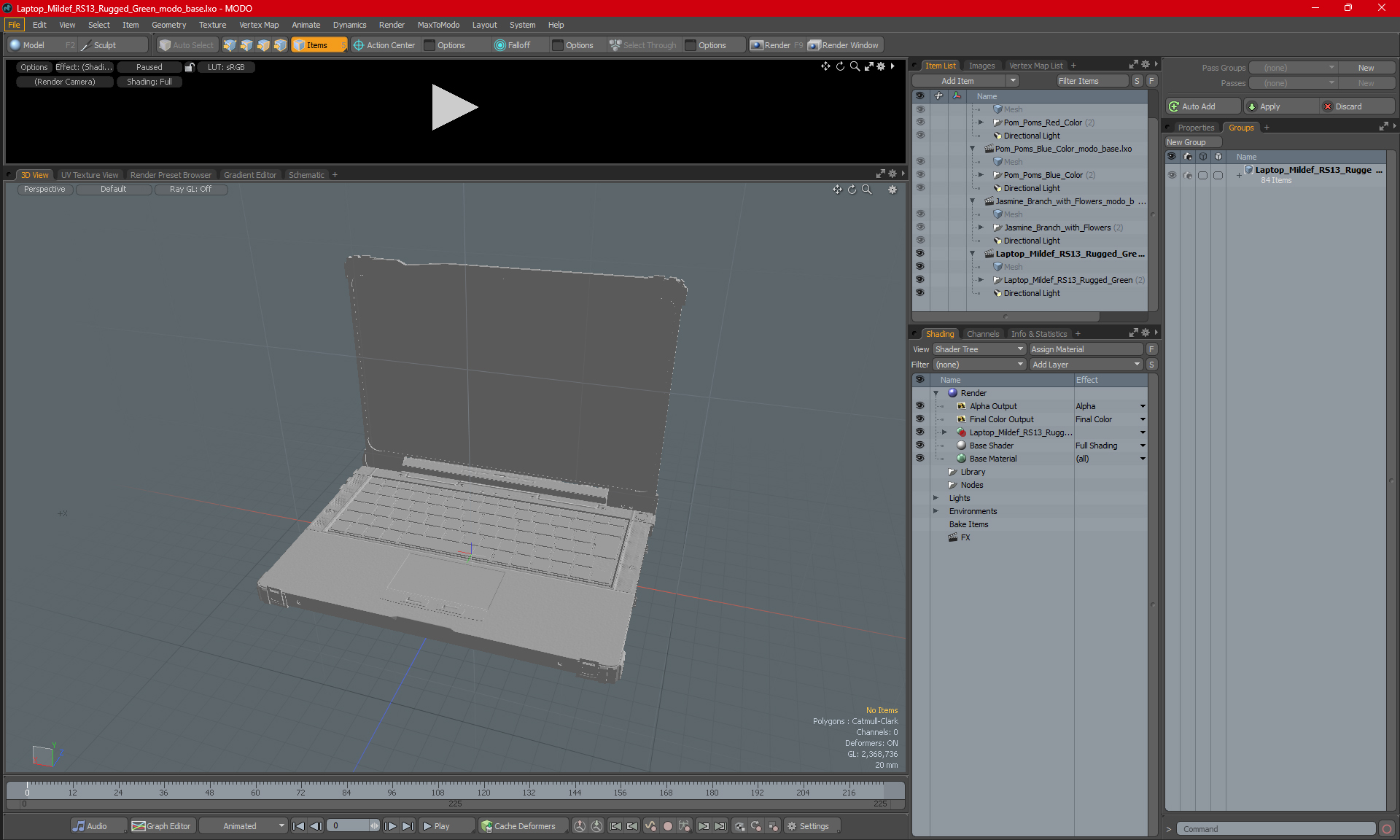Hide the Laptop_Mildef_RS13_Rugged_Green mesh group item

click(x=919, y=280)
